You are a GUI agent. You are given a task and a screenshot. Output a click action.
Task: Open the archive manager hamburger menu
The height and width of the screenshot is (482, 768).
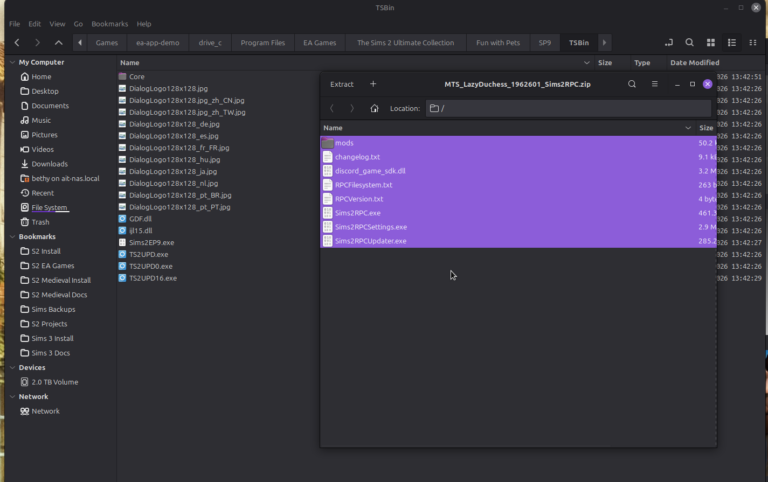[x=655, y=84]
